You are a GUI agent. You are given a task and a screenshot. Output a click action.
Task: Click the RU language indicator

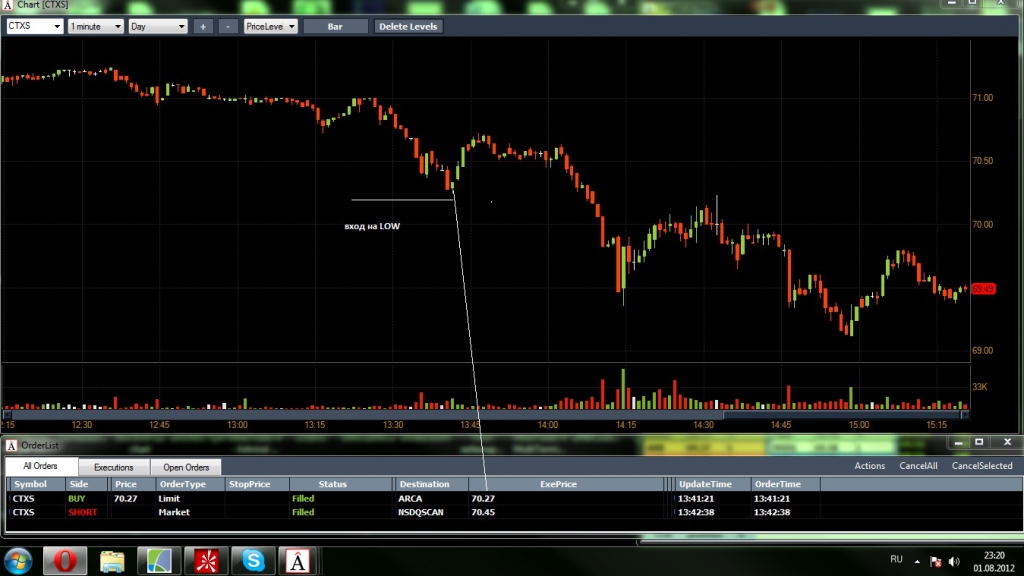(896, 559)
